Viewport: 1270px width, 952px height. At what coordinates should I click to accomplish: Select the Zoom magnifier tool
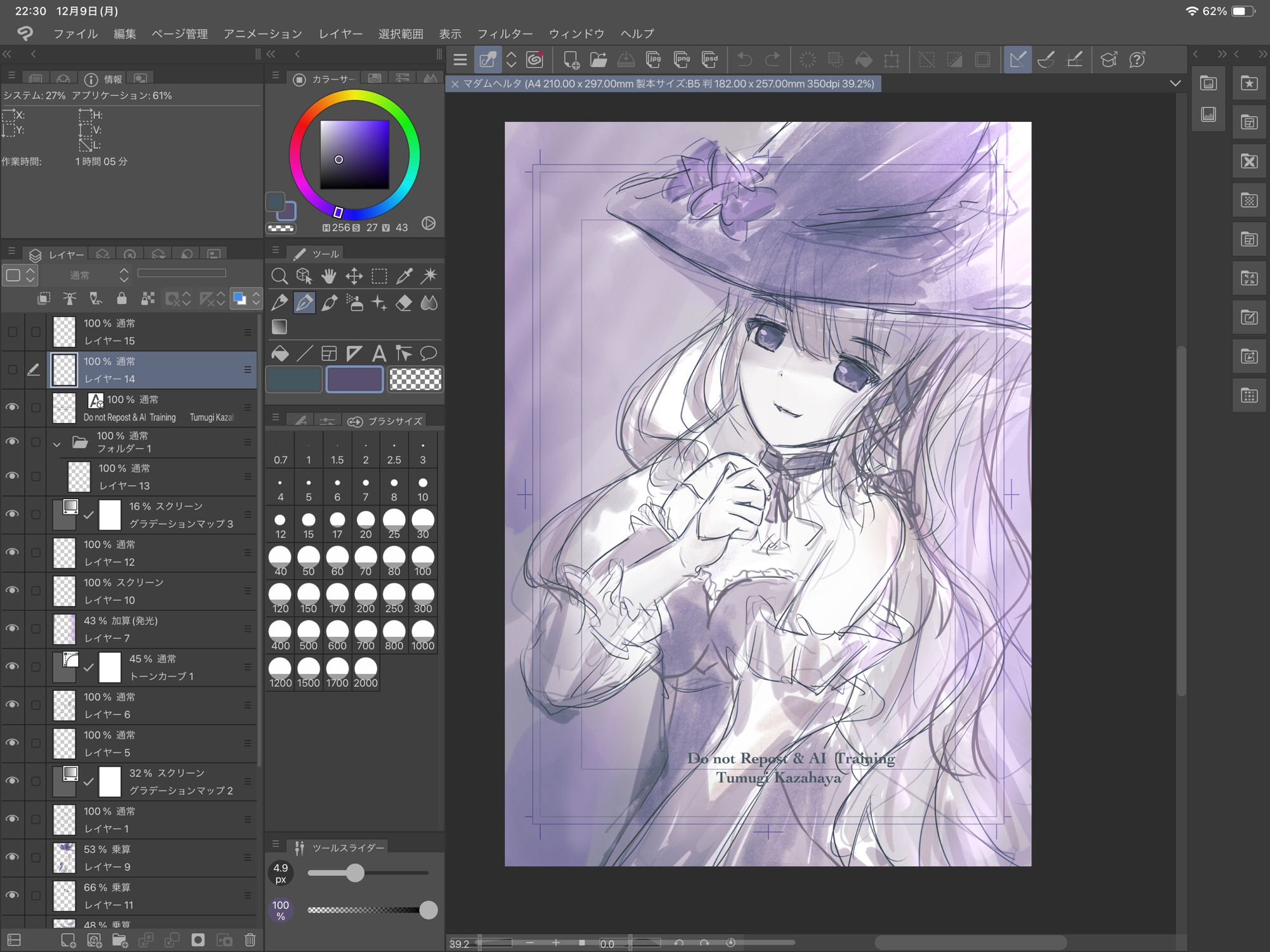279,276
